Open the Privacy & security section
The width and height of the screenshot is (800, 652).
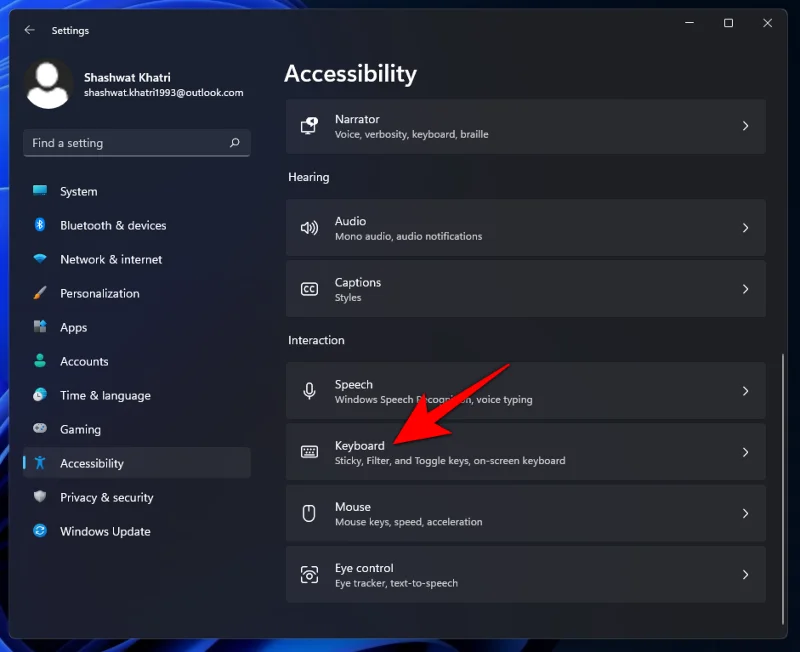109,497
